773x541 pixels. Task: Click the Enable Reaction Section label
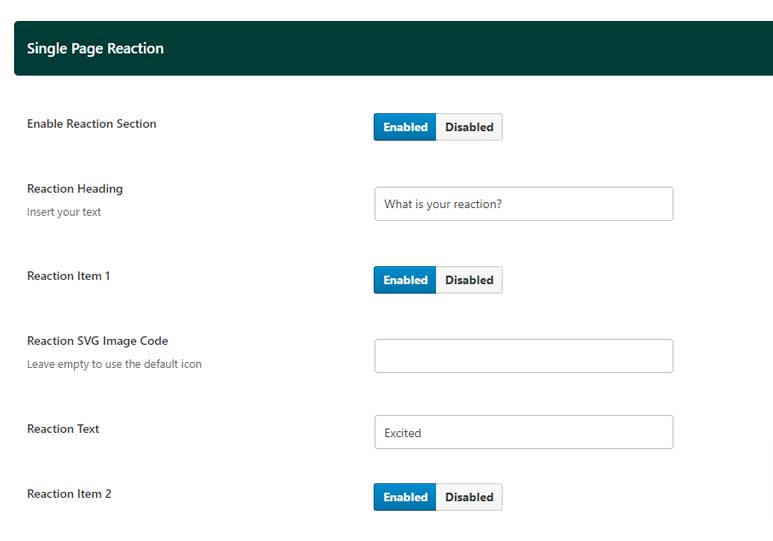(92, 124)
